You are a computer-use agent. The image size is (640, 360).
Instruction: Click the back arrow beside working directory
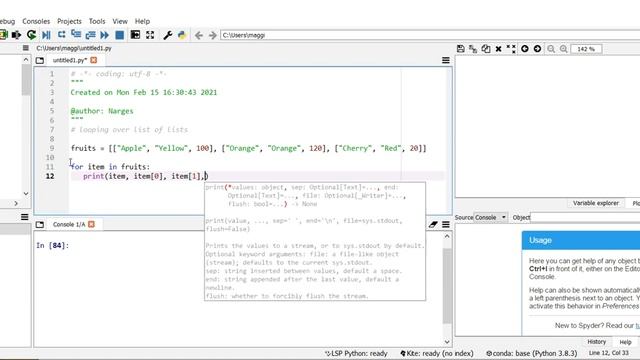click(199, 36)
